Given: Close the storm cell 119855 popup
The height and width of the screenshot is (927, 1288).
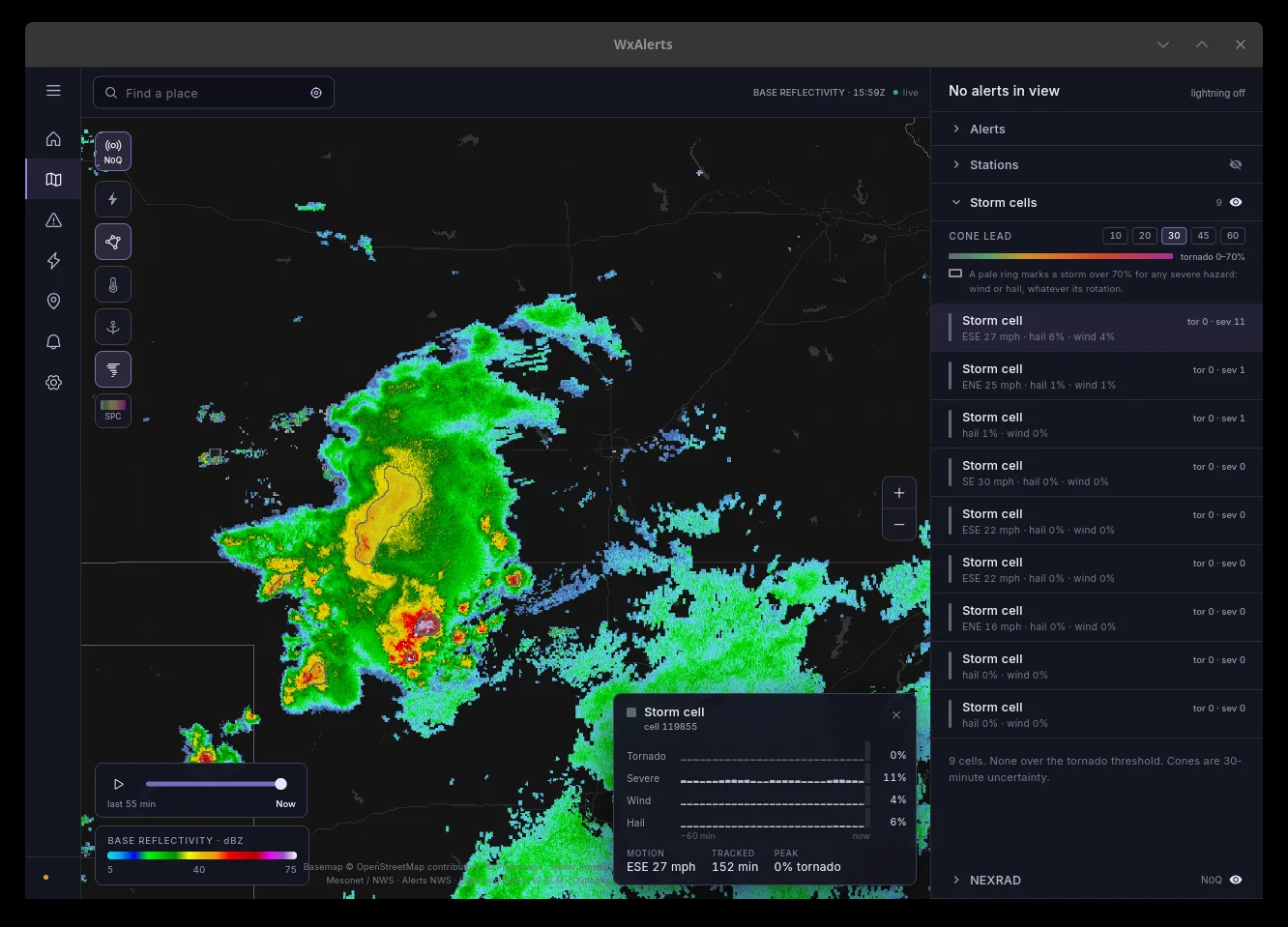Looking at the screenshot, I should click(896, 715).
